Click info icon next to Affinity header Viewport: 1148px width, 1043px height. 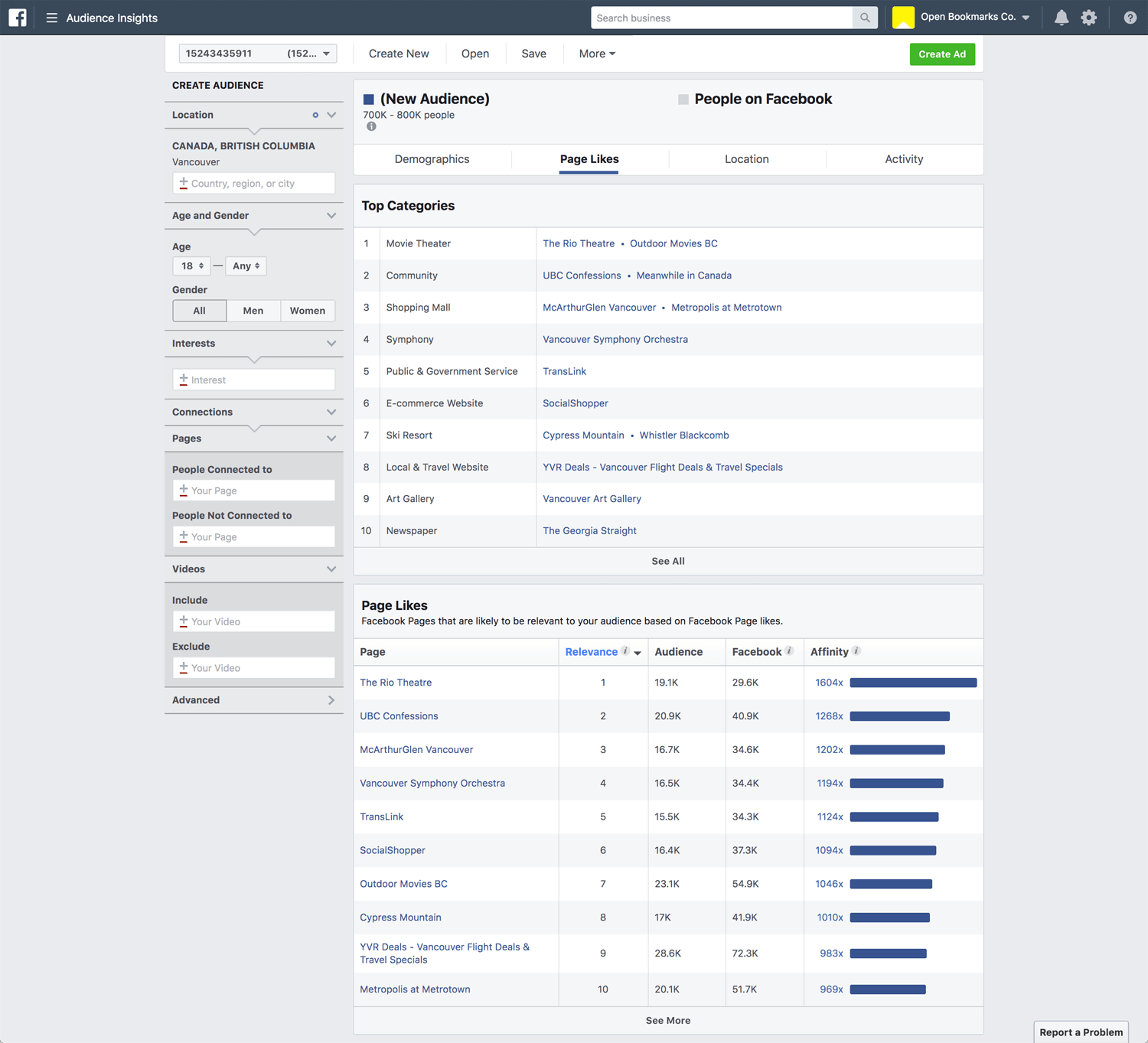point(856,651)
